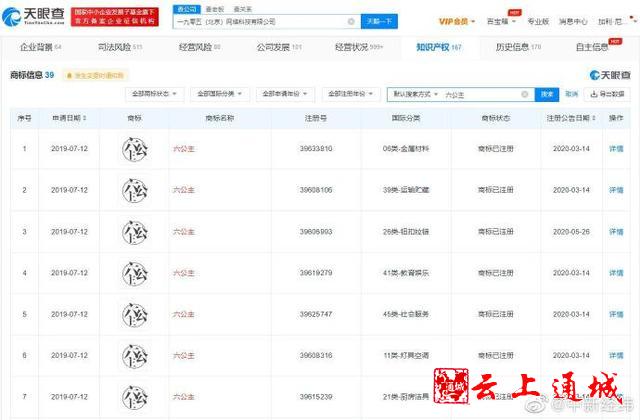This screenshot has height=420, width=640.
Task: Clear the company name search box
Action: 351,21
